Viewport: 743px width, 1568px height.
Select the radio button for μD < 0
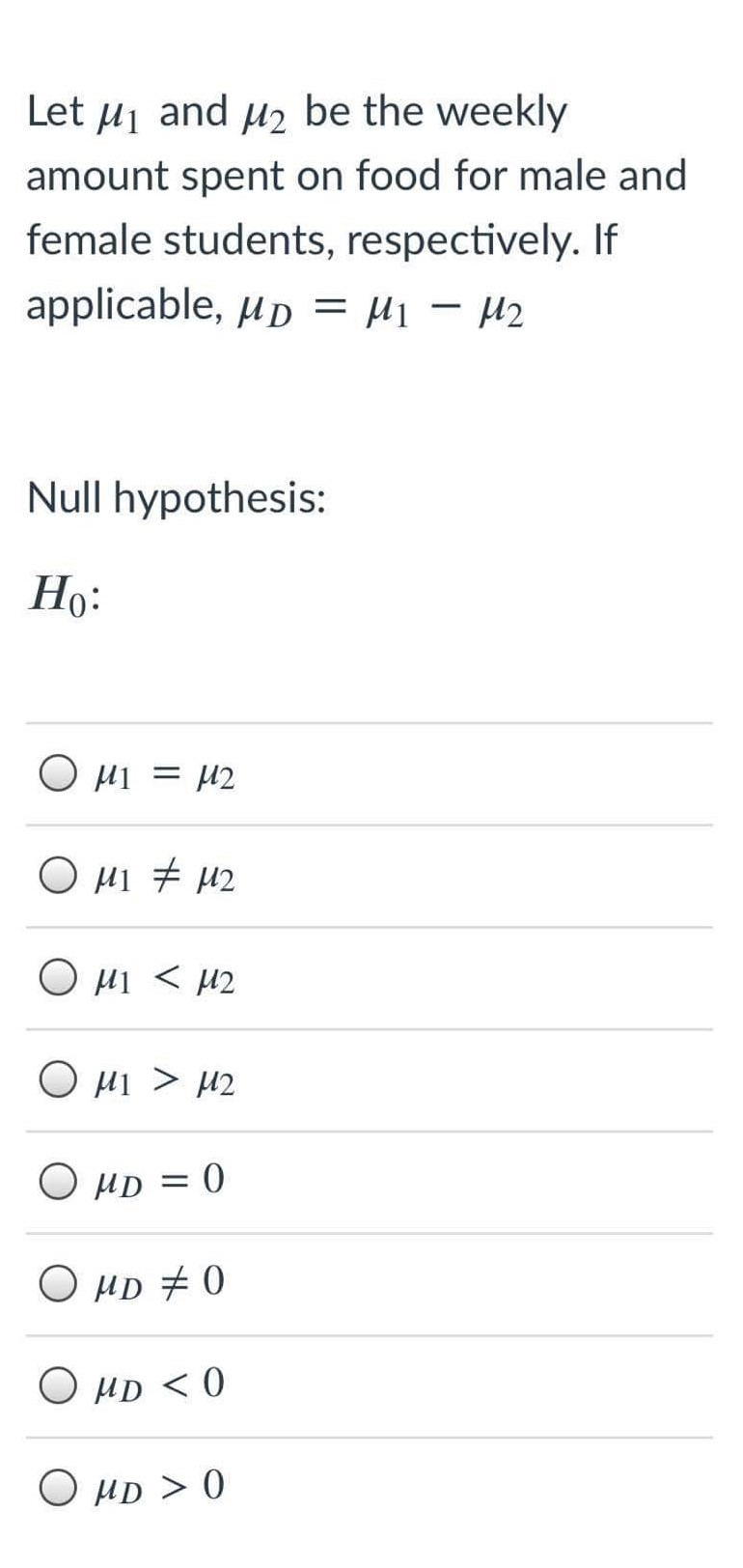(58, 1385)
